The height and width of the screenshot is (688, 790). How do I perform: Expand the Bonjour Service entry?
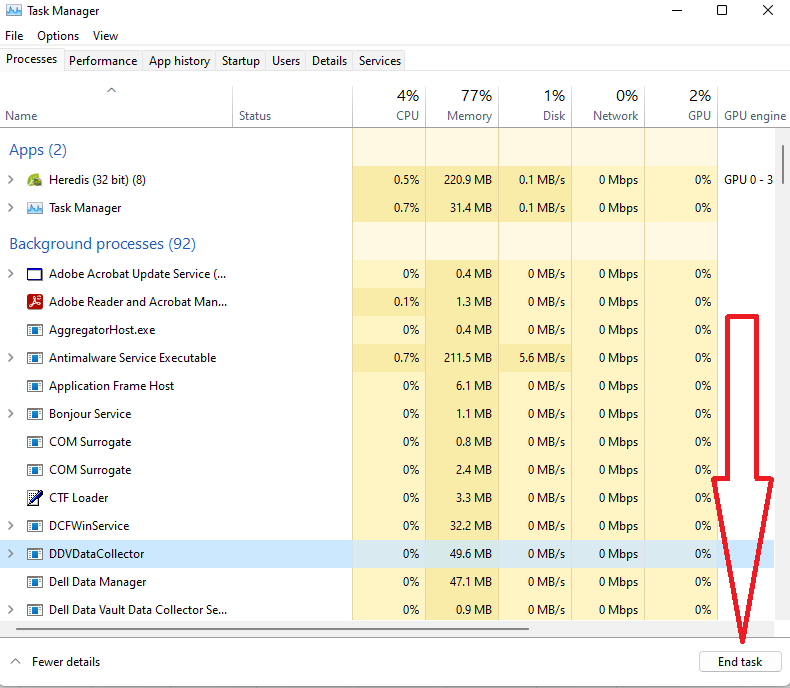(x=11, y=414)
